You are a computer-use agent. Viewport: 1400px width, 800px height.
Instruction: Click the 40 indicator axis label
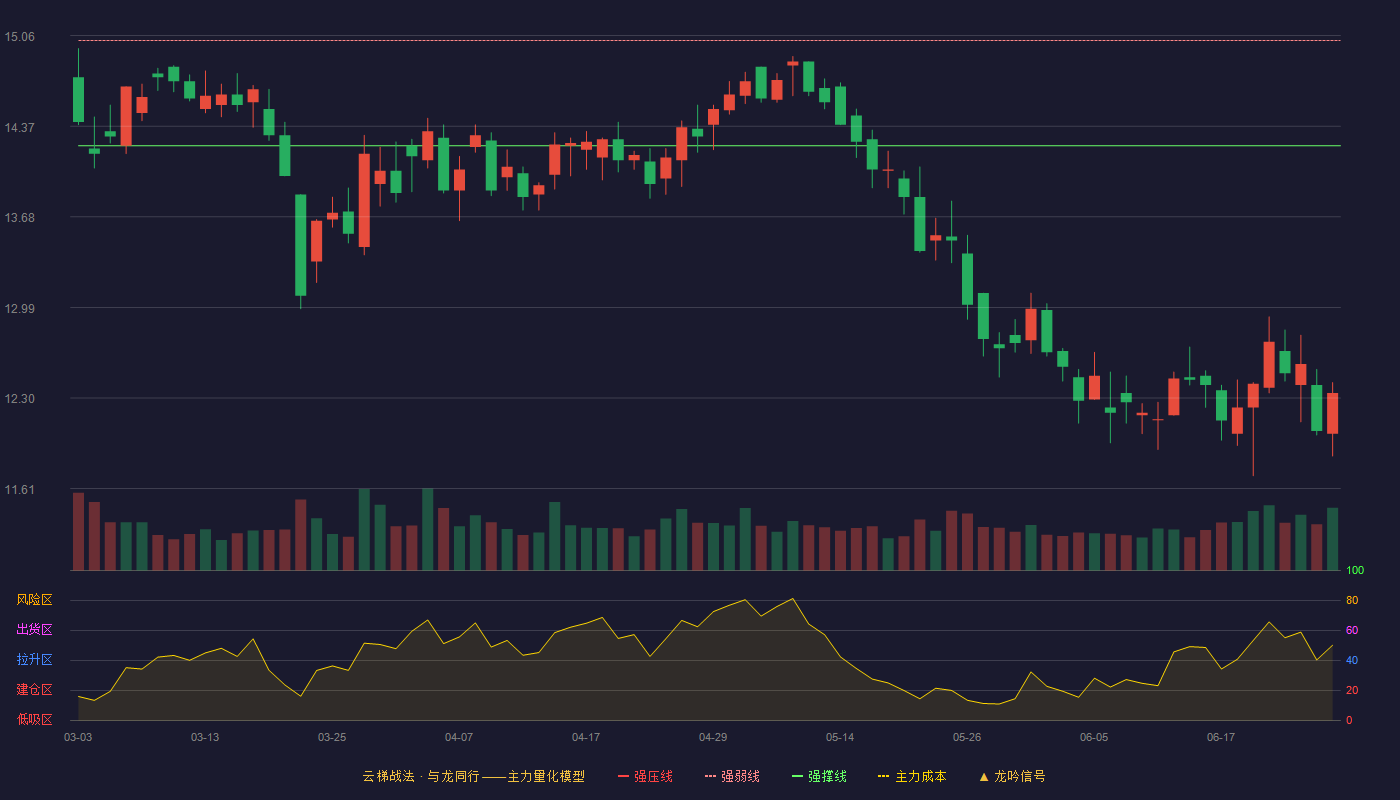(x=1352, y=661)
